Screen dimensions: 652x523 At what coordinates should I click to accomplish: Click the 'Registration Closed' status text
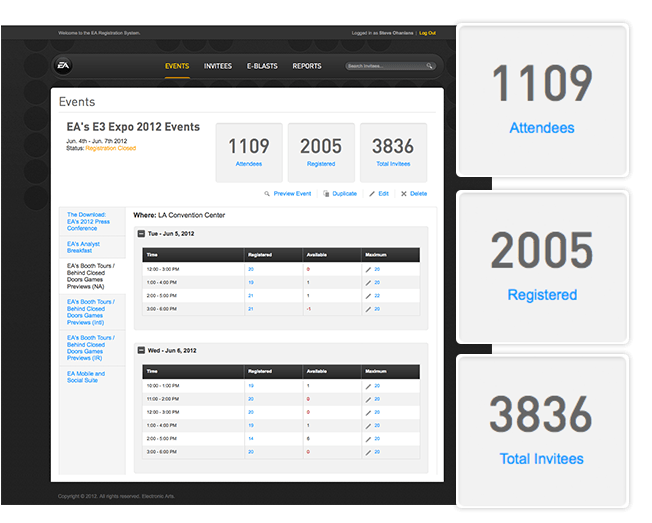[111, 148]
